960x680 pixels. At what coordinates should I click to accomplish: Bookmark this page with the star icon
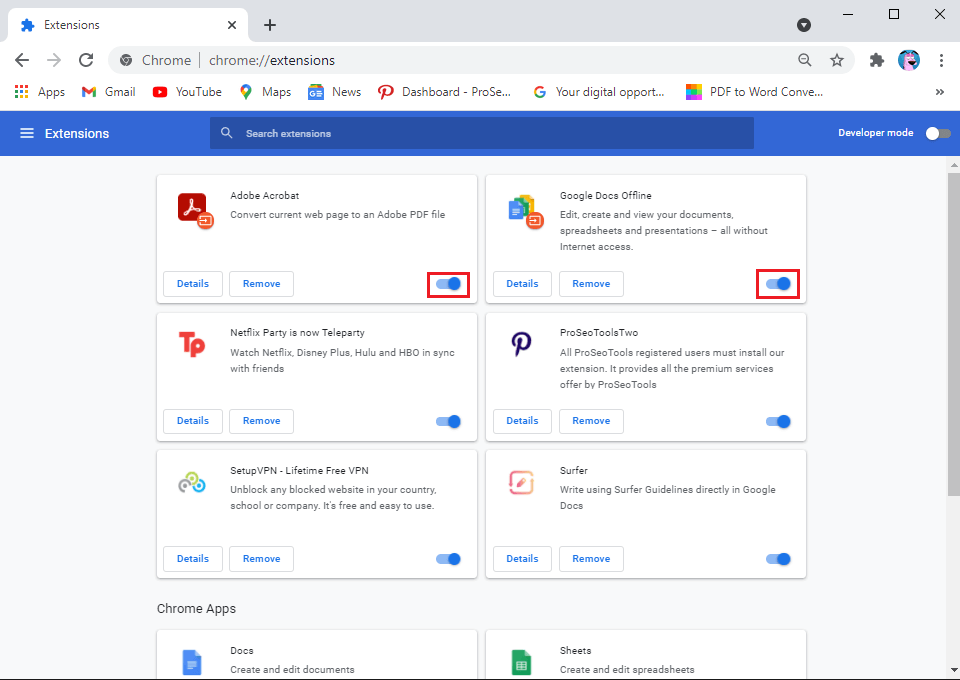point(837,60)
